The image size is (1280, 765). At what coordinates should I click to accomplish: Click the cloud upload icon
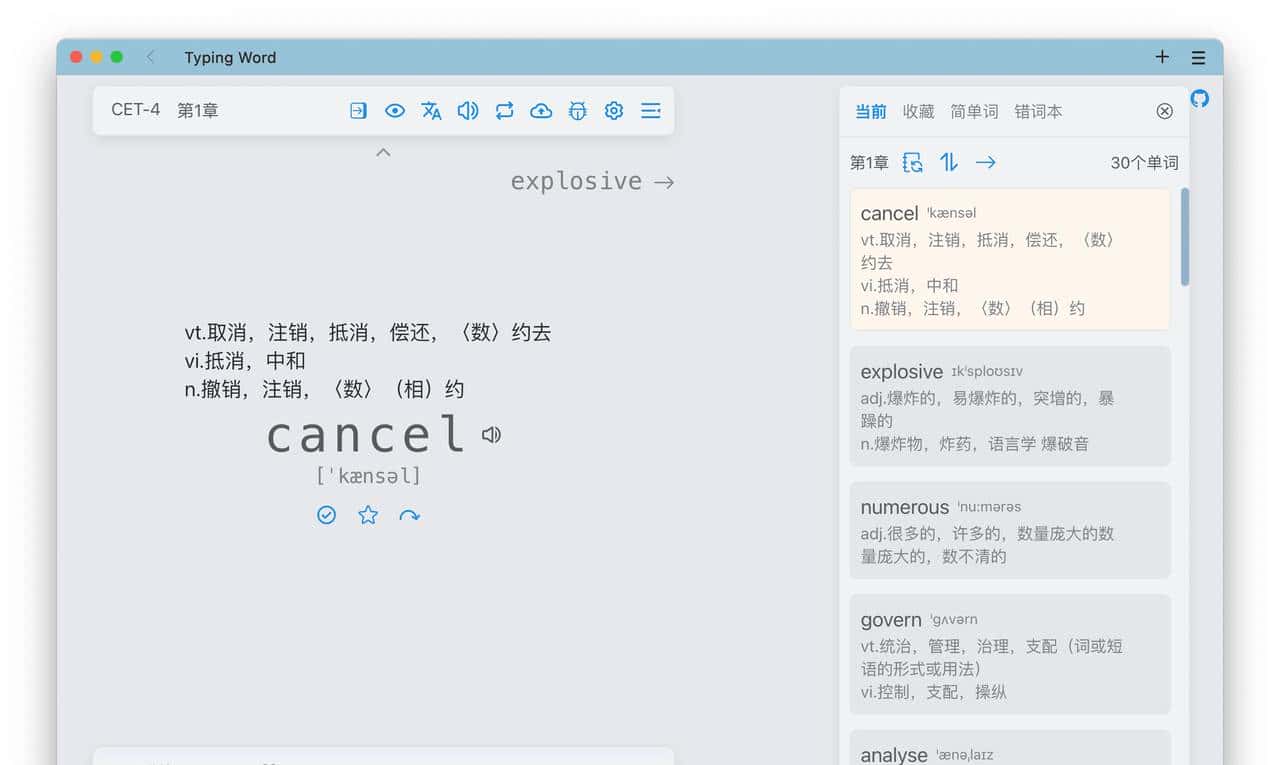541,110
